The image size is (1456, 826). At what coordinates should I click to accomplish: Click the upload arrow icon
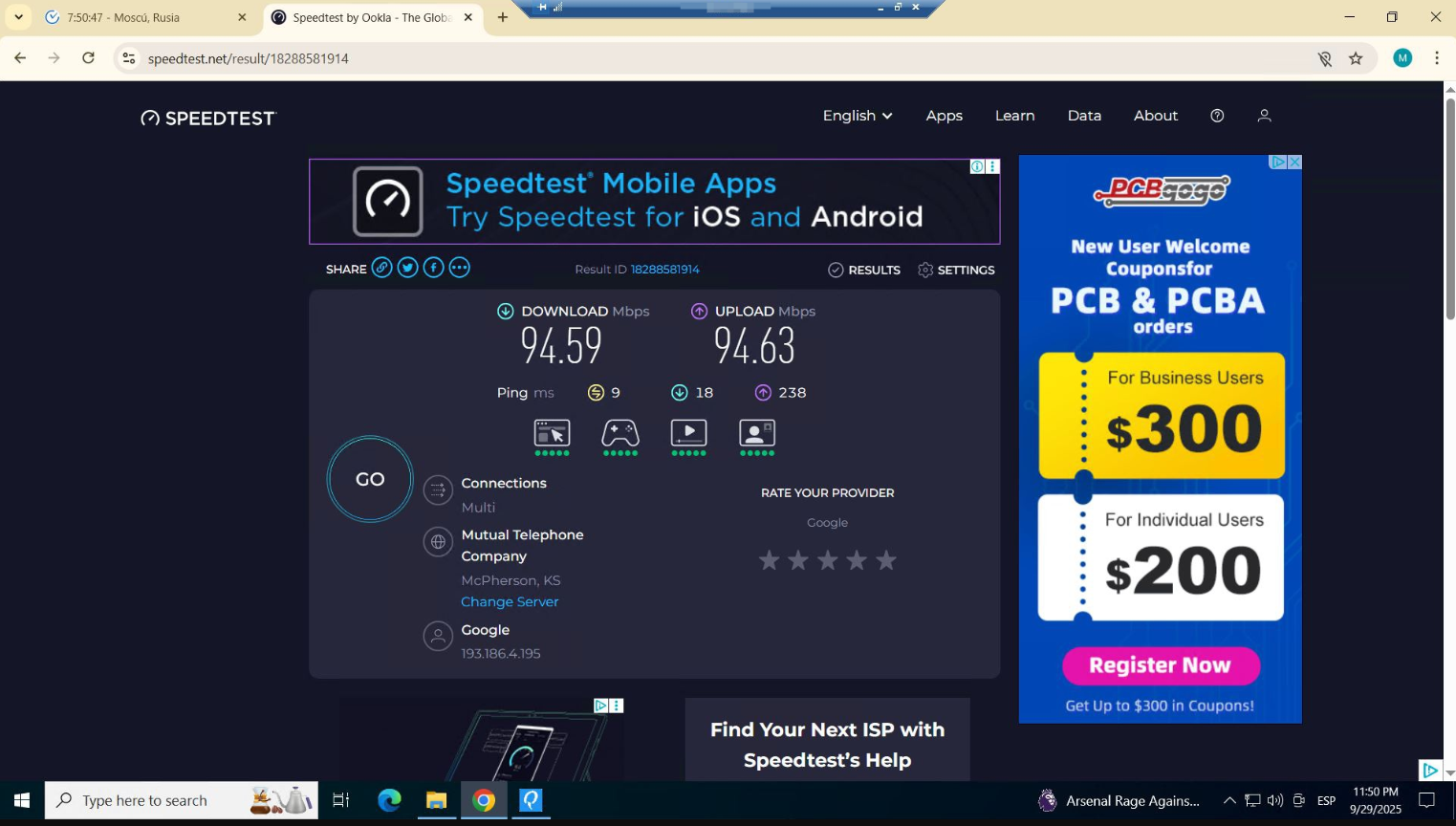tap(699, 311)
